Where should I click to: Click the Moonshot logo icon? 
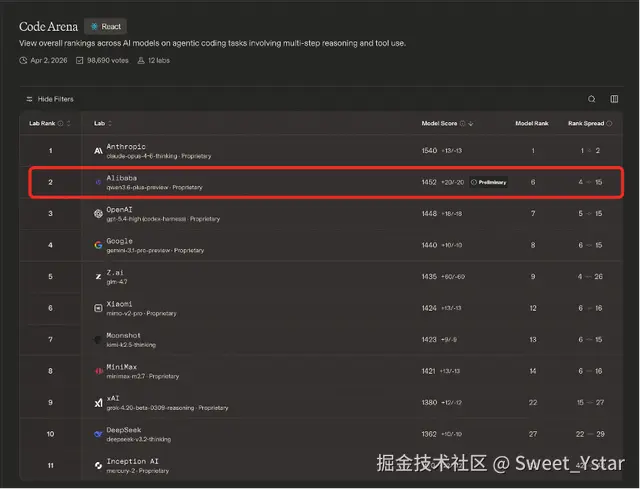(x=98, y=340)
